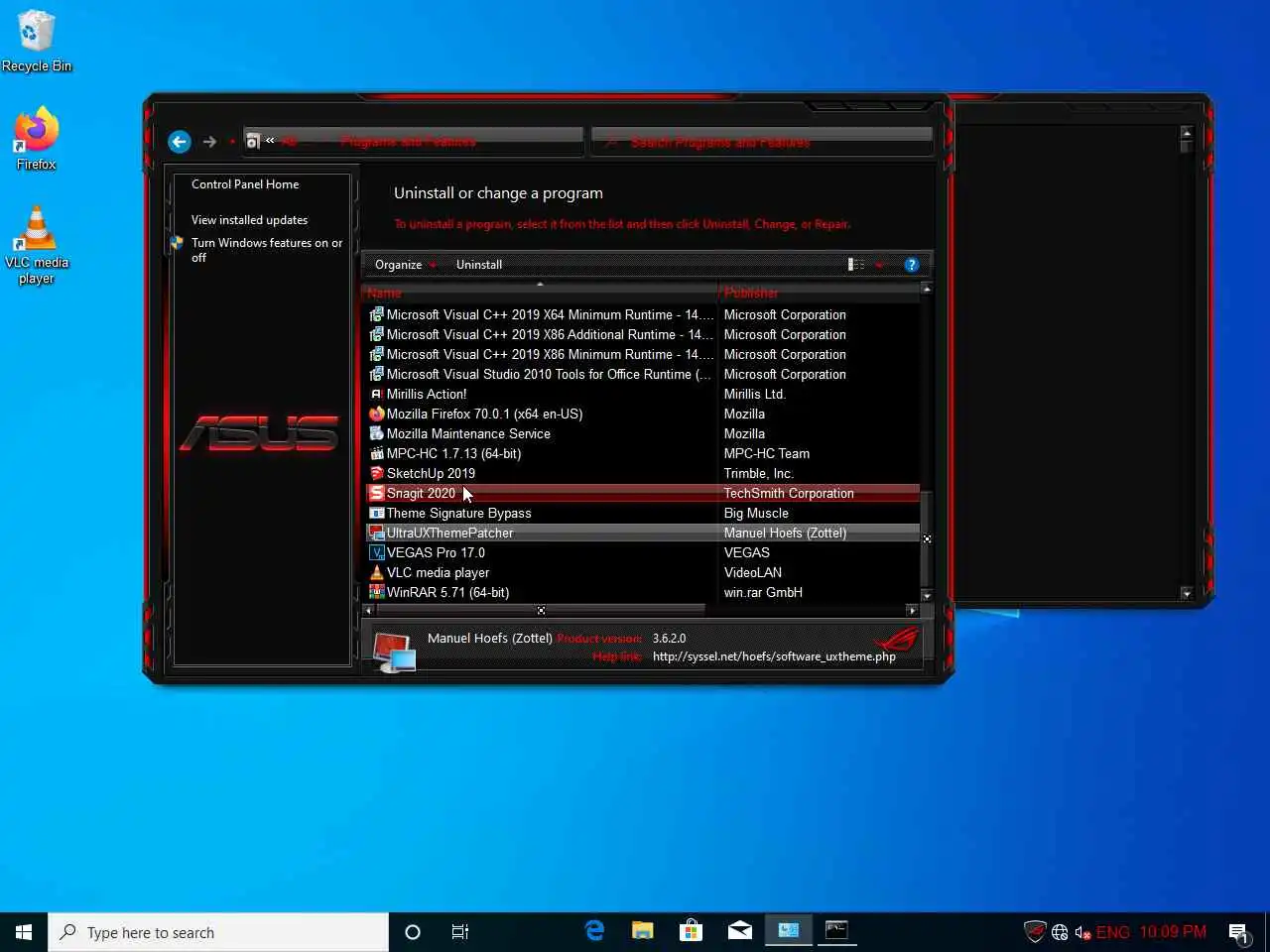Click the horizontal scrollbar thumb
1270x952 pixels.
tap(541, 610)
